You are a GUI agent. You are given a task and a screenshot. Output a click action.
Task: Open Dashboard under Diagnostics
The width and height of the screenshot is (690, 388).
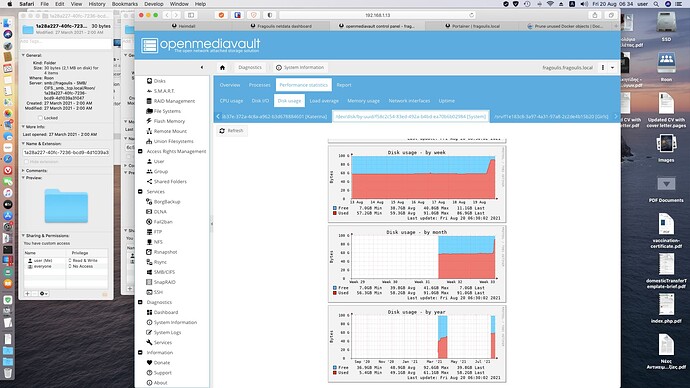coord(162,312)
